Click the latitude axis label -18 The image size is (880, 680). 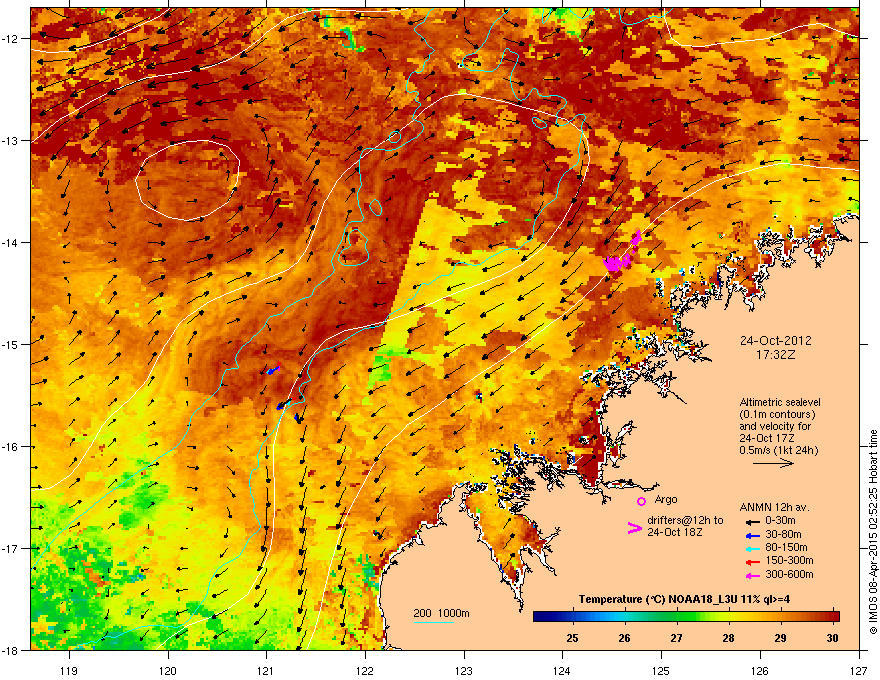9,650
